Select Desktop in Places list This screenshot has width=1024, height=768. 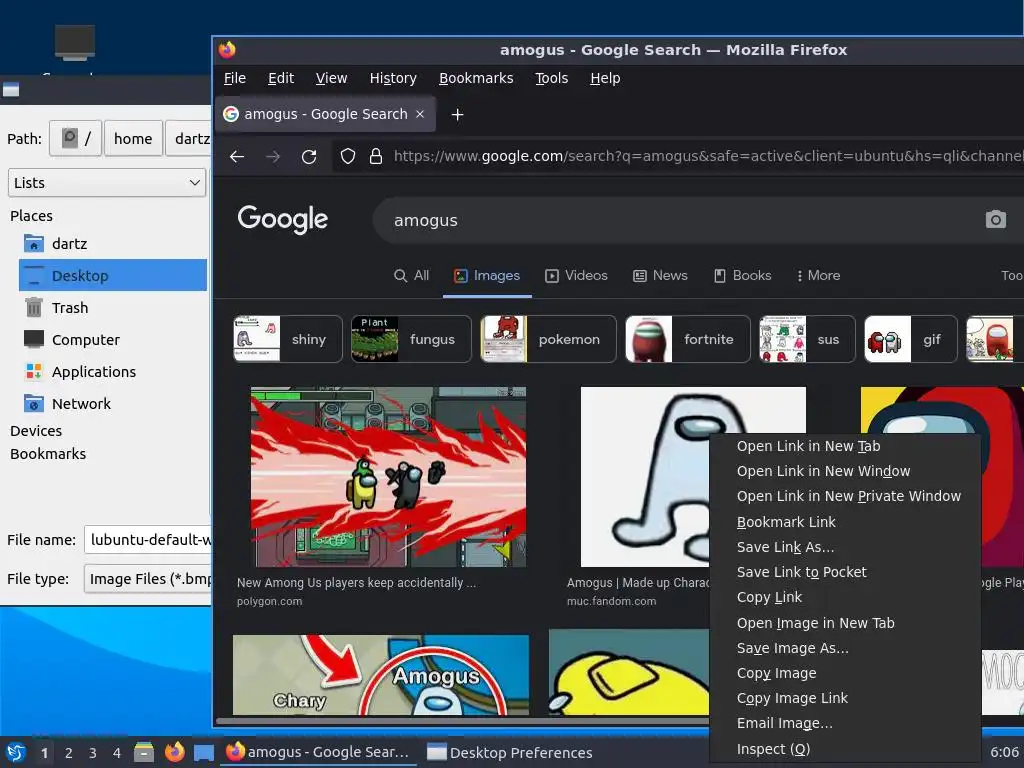tap(113, 276)
